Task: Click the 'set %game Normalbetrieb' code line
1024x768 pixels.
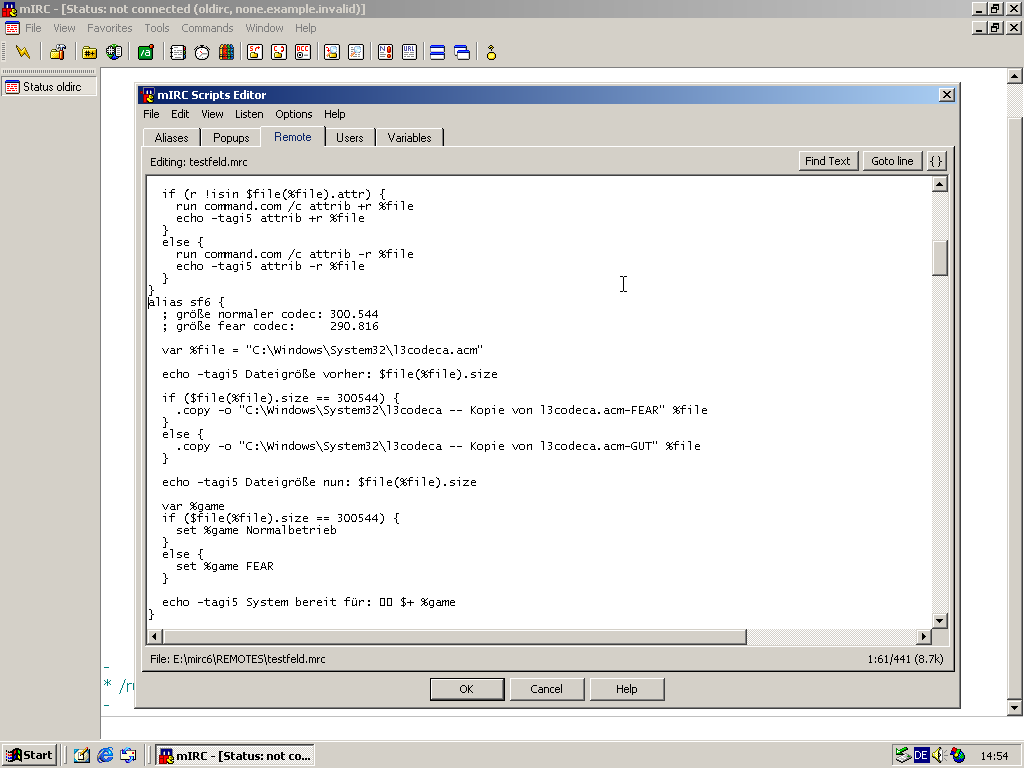Action: point(256,530)
